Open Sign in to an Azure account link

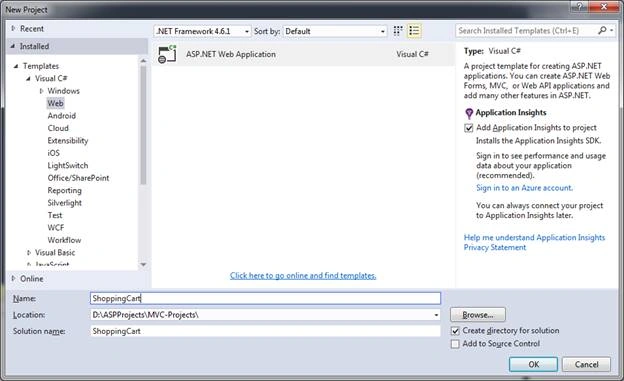(525, 188)
